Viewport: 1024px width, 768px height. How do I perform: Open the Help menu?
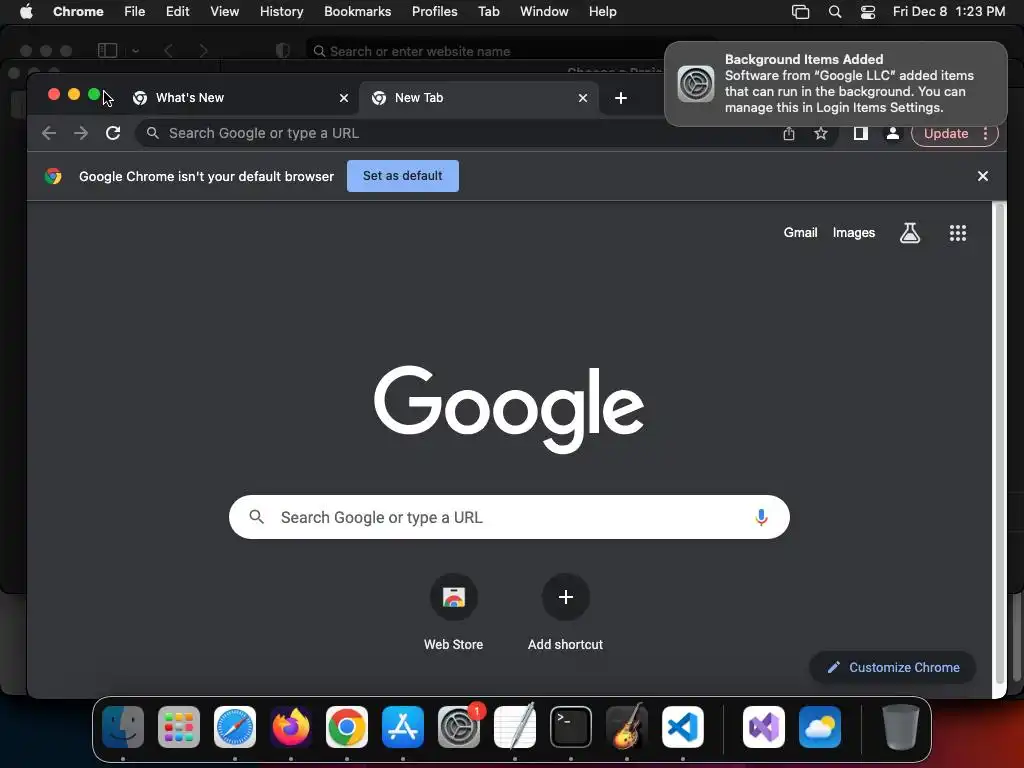(602, 12)
